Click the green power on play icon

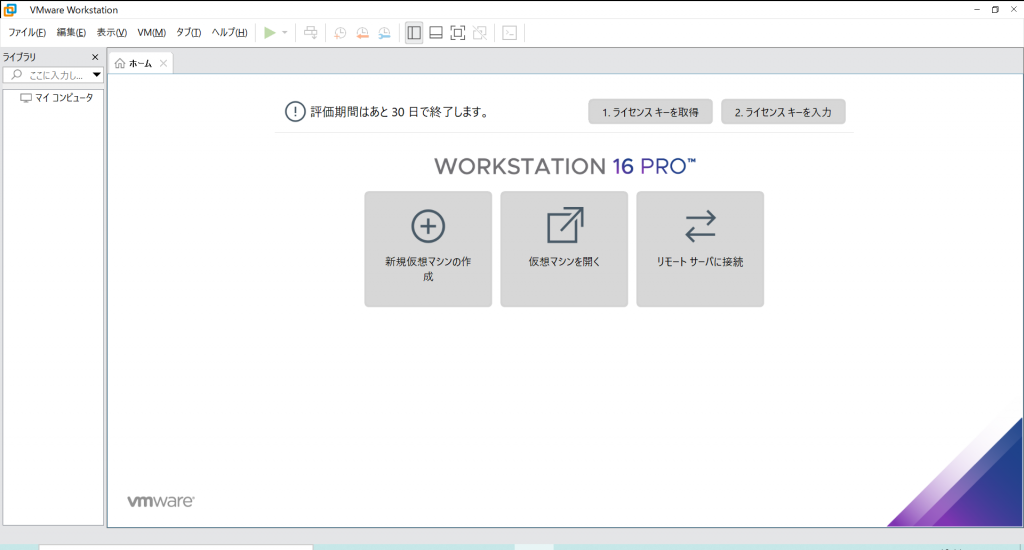269,33
